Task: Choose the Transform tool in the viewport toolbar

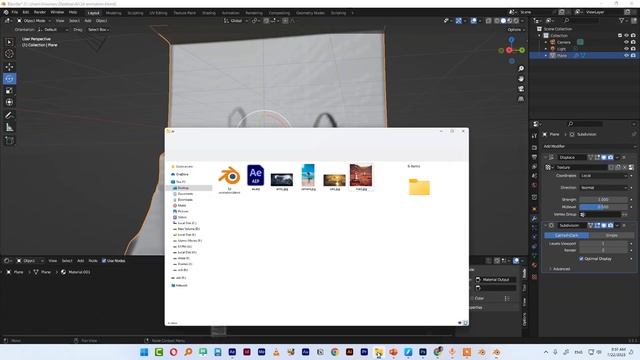Action: [9, 102]
